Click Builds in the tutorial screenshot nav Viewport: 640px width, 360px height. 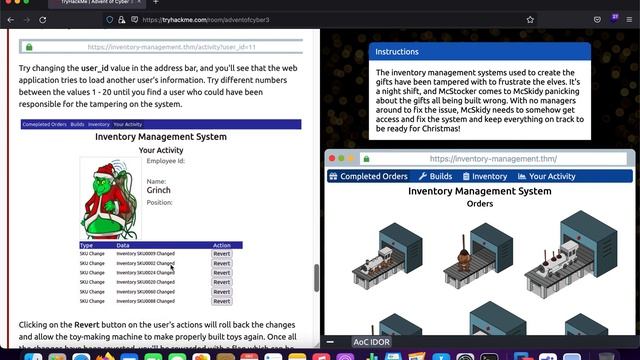click(x=77, y=124)
